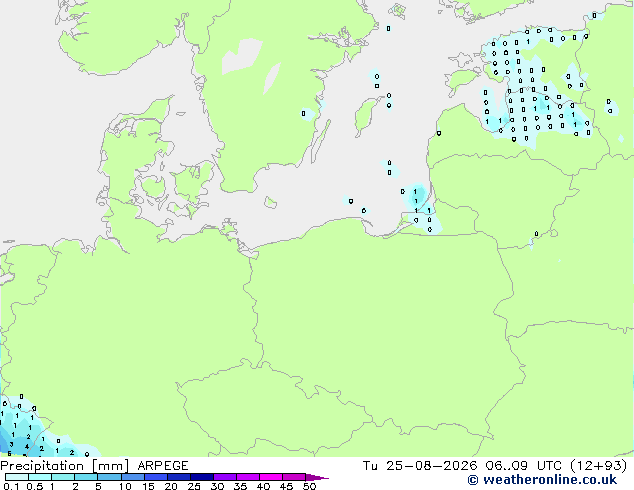
Task: Pick the 15–20 mm legend color swatch
Action: [155, 477]
